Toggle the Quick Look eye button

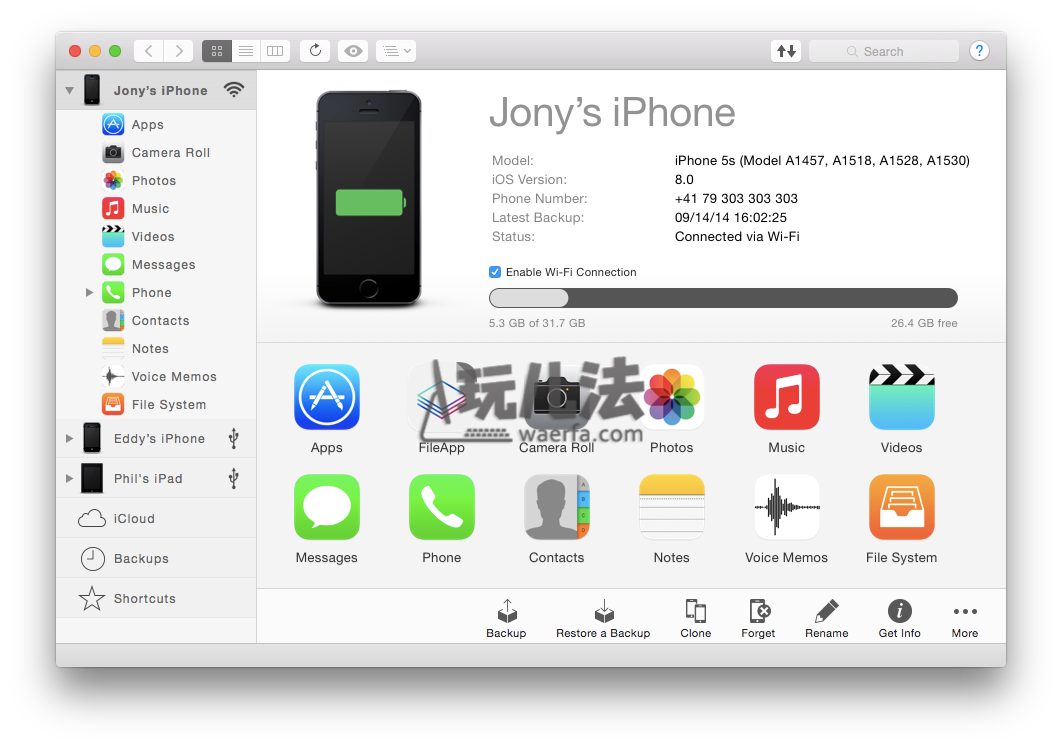pyautogui.click(x=353, y=51)
